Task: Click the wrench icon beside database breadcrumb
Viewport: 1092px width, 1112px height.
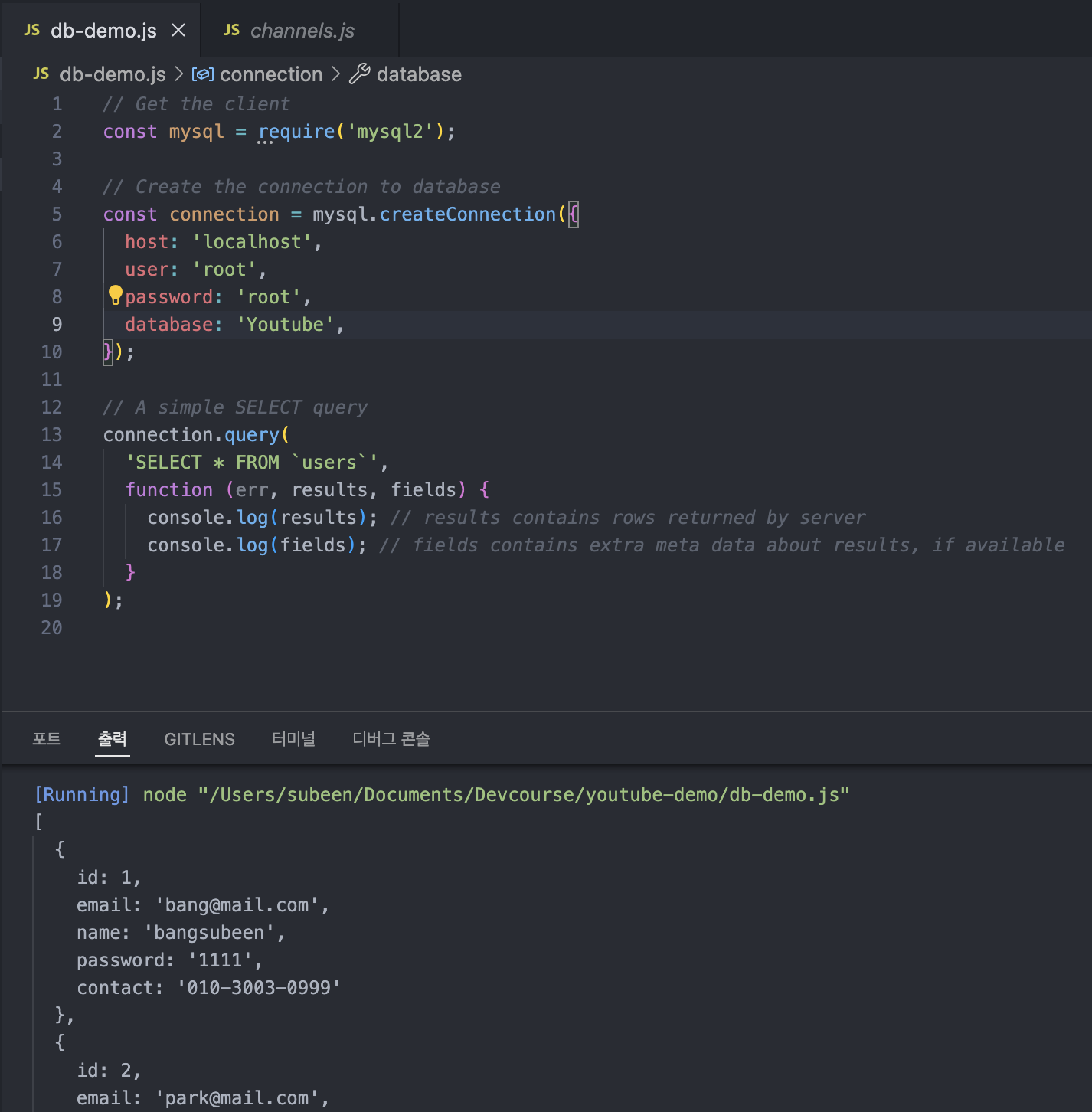Action: 360,74
